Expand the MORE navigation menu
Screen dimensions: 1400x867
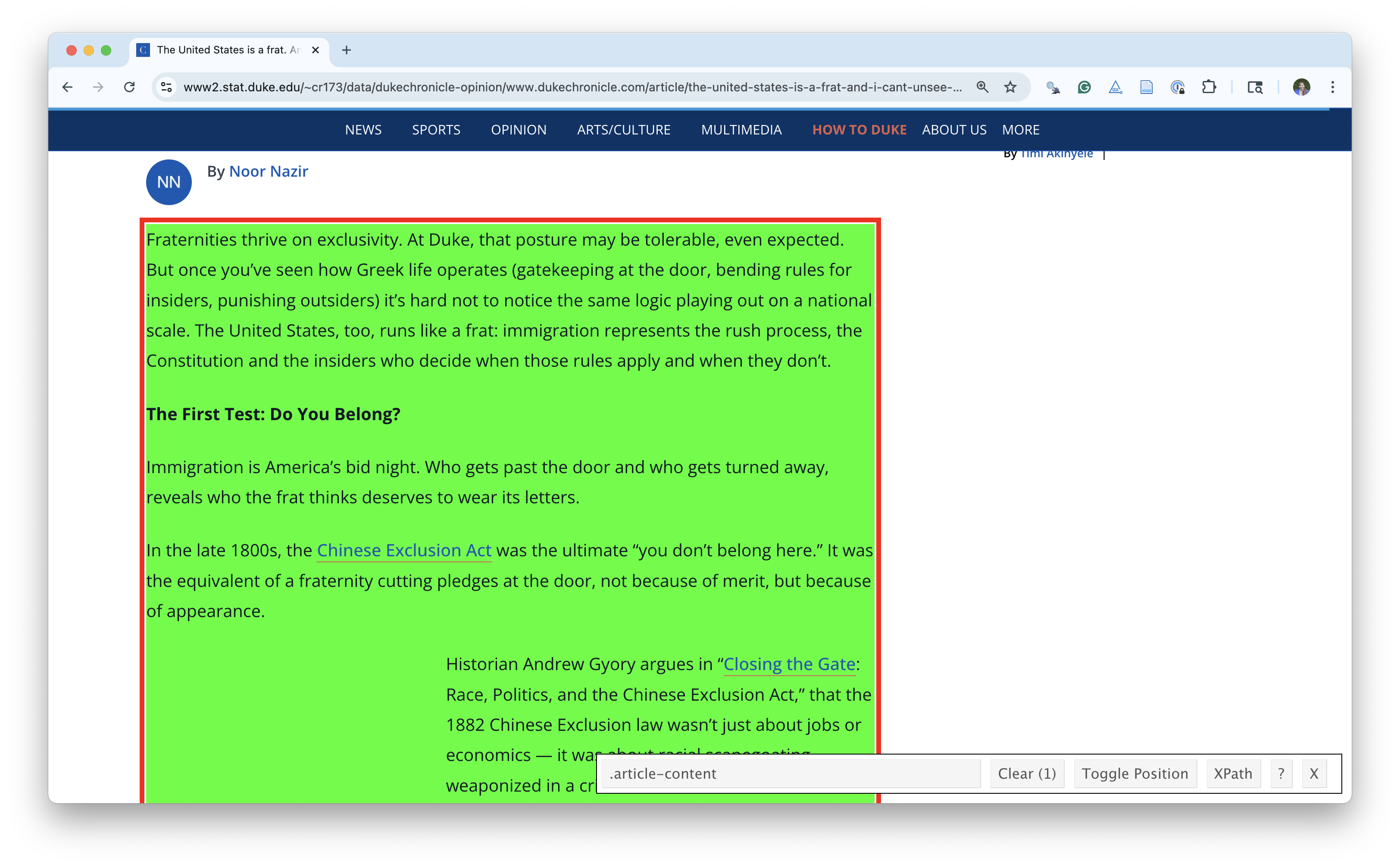tap(1020, 130)
